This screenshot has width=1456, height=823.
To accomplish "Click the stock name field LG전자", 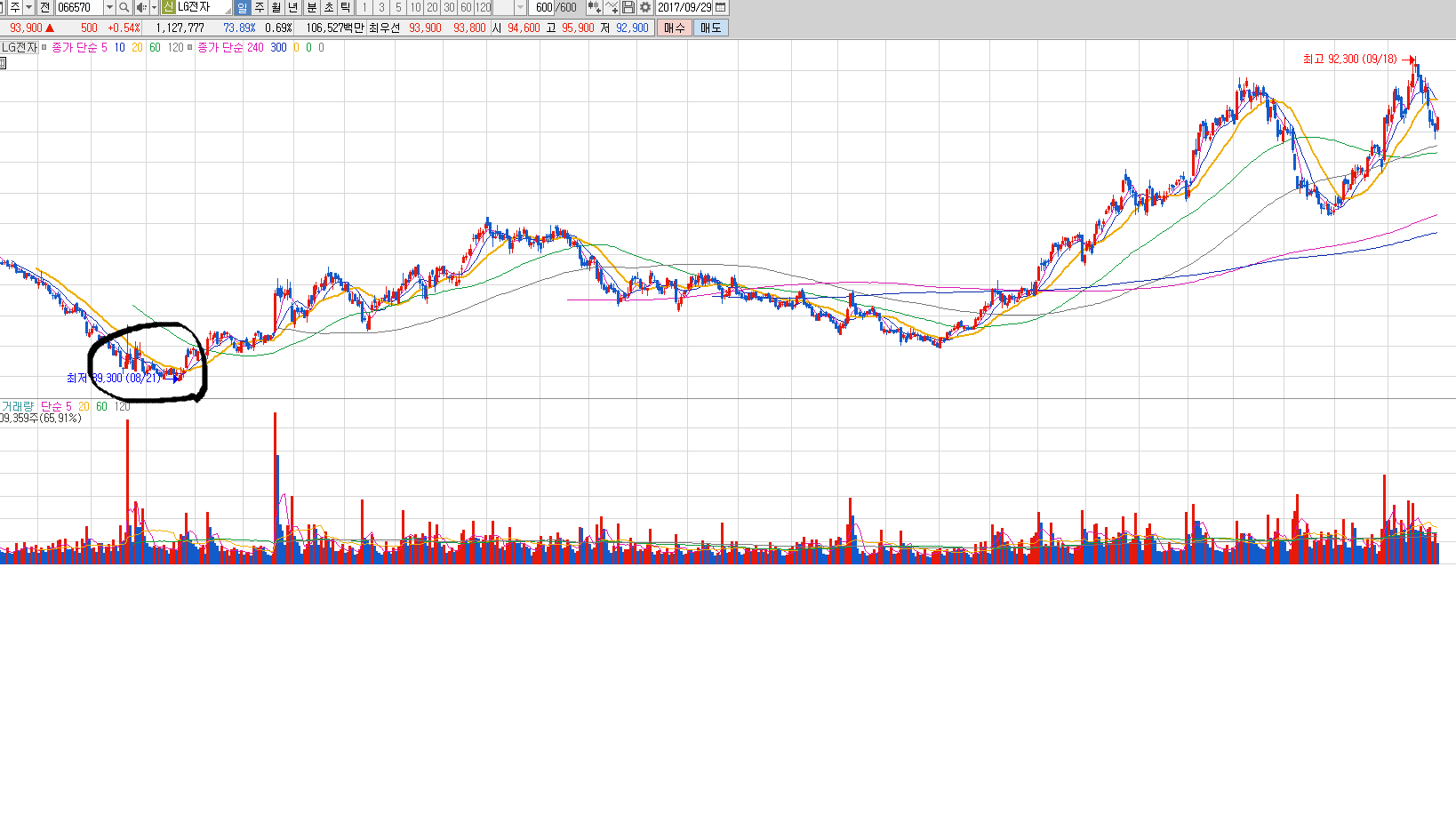I will pos(204,7).
